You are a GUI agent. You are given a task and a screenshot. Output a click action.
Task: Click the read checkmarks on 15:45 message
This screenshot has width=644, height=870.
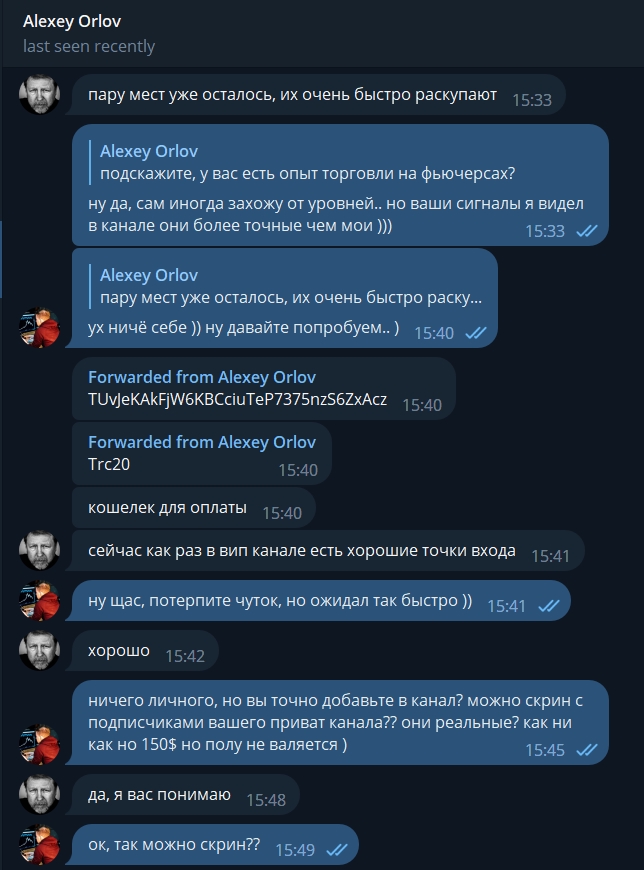pos(587,750)
